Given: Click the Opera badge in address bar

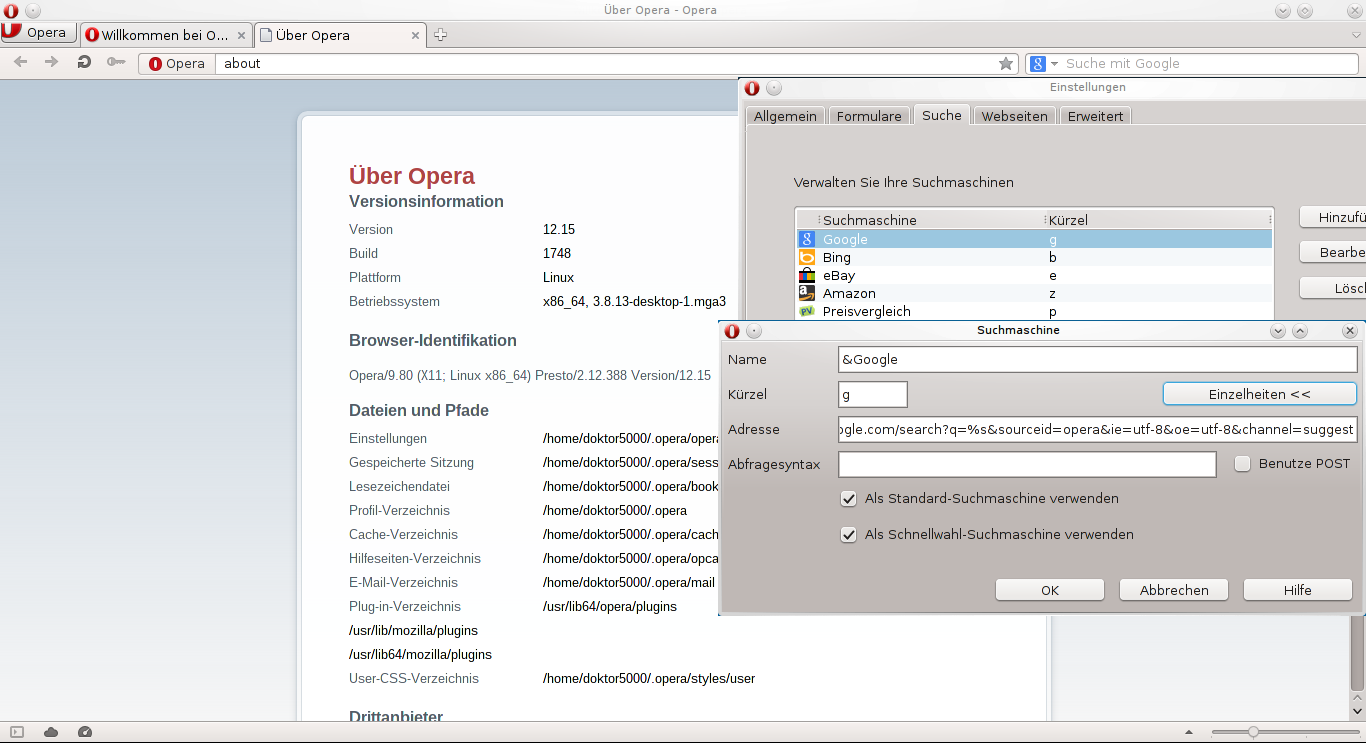Looking at the screenshot, I should coord(177,63).
